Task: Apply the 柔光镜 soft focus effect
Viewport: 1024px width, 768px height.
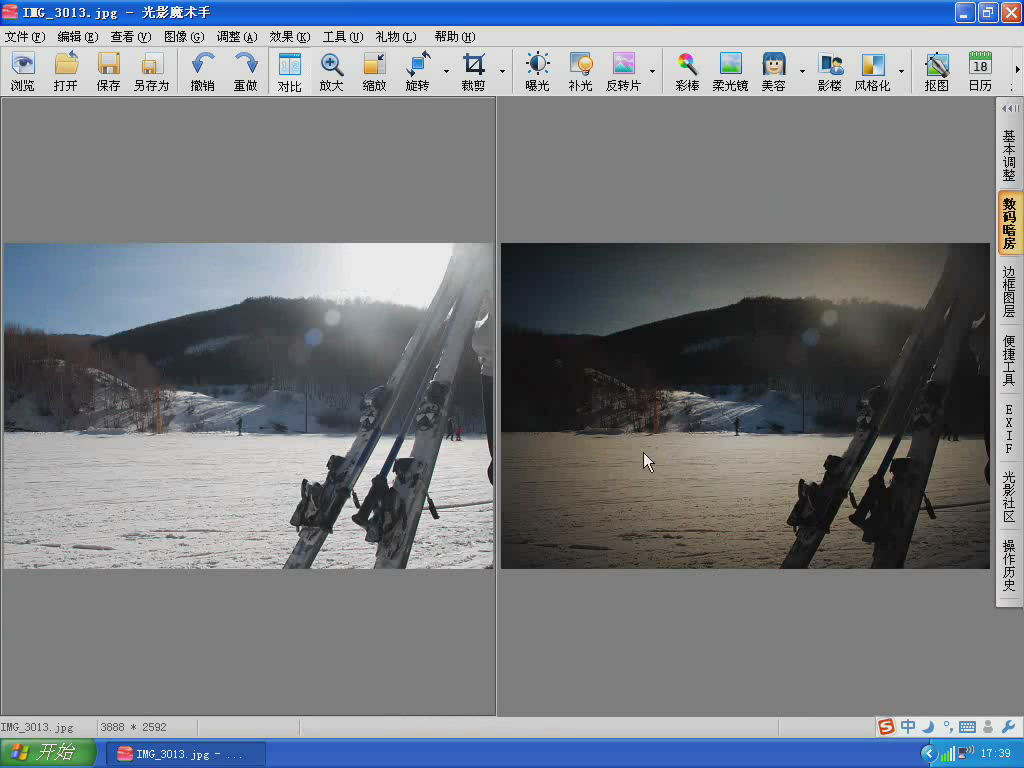Action: click(730, 71)
